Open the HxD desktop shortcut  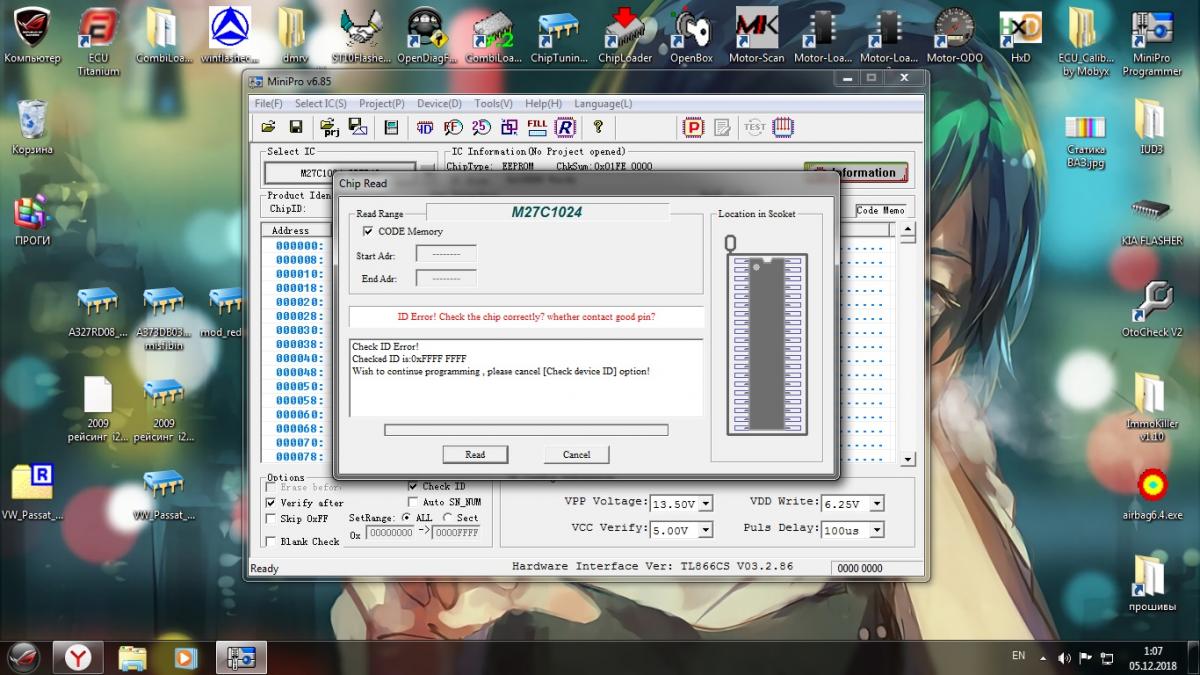(x=1020, y=35)
